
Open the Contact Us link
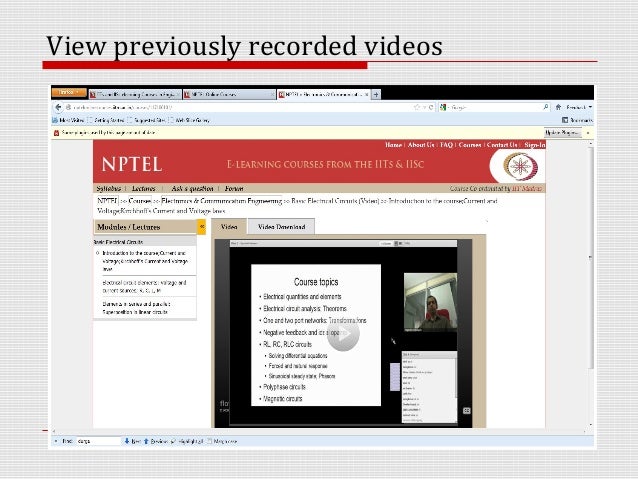(x=502, y=145)
